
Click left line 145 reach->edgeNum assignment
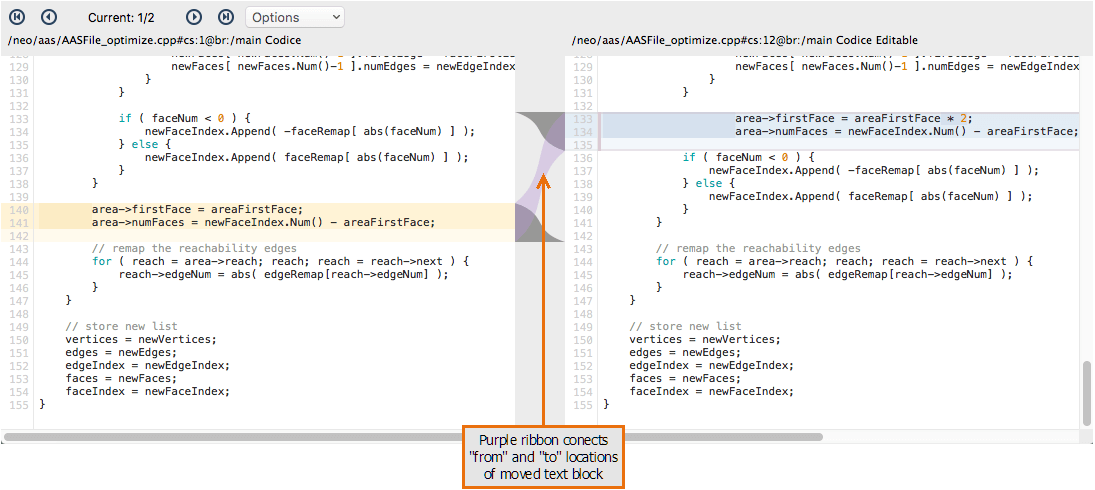click(x=284, y=274)
